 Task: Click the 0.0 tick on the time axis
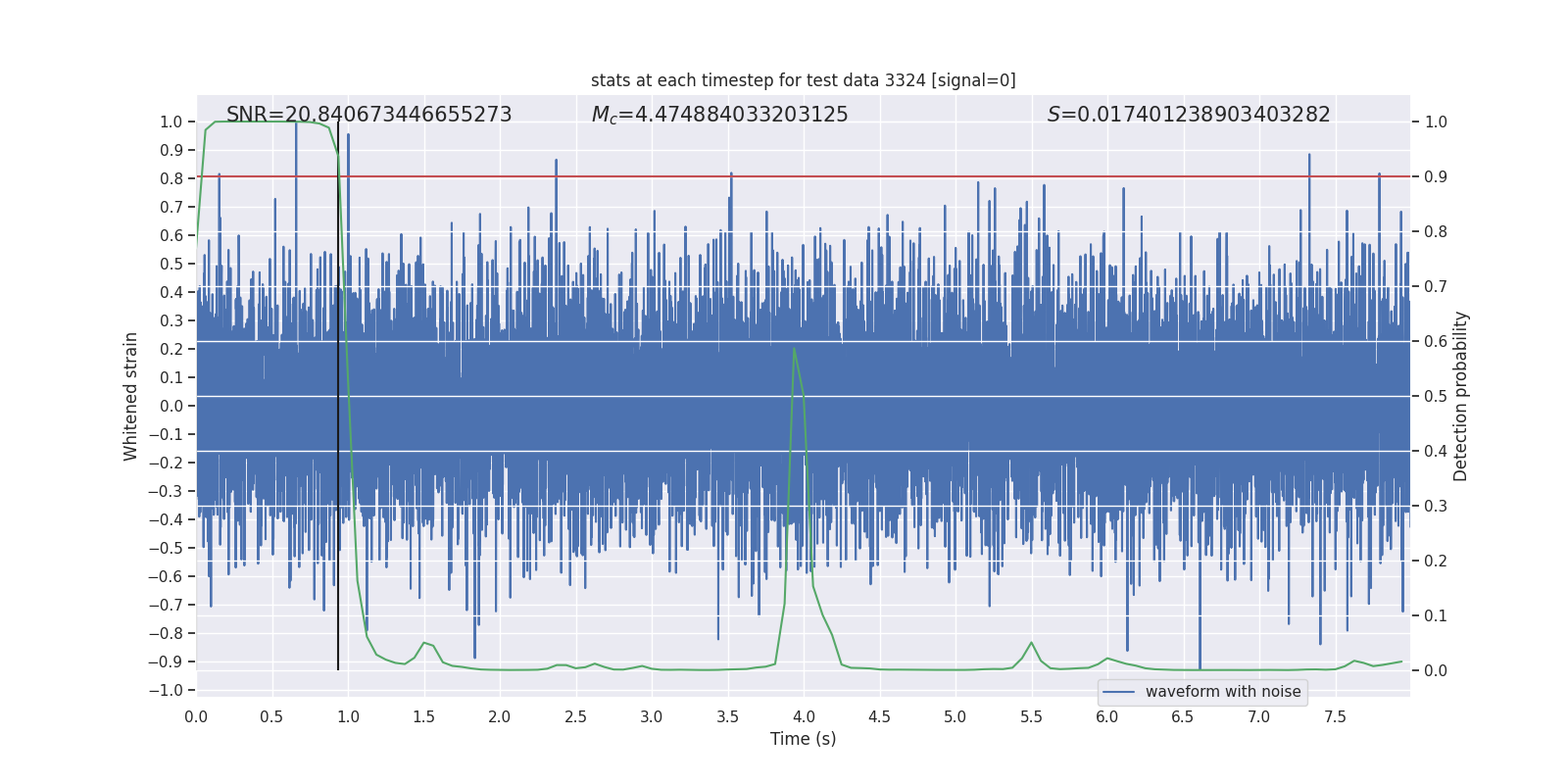(x=197, y=716)
